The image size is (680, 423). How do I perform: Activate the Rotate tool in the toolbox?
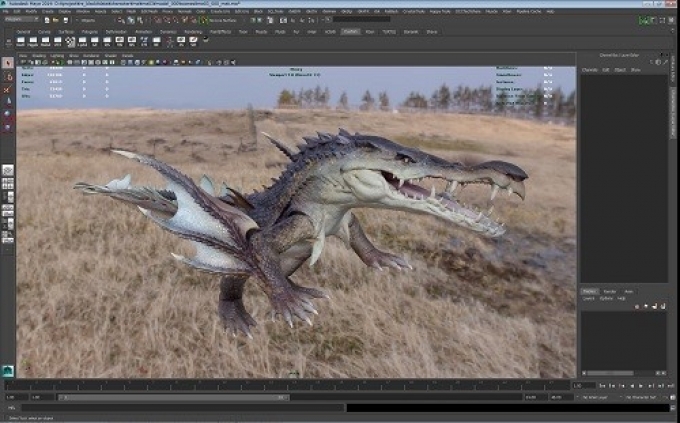tap(7, 115)
